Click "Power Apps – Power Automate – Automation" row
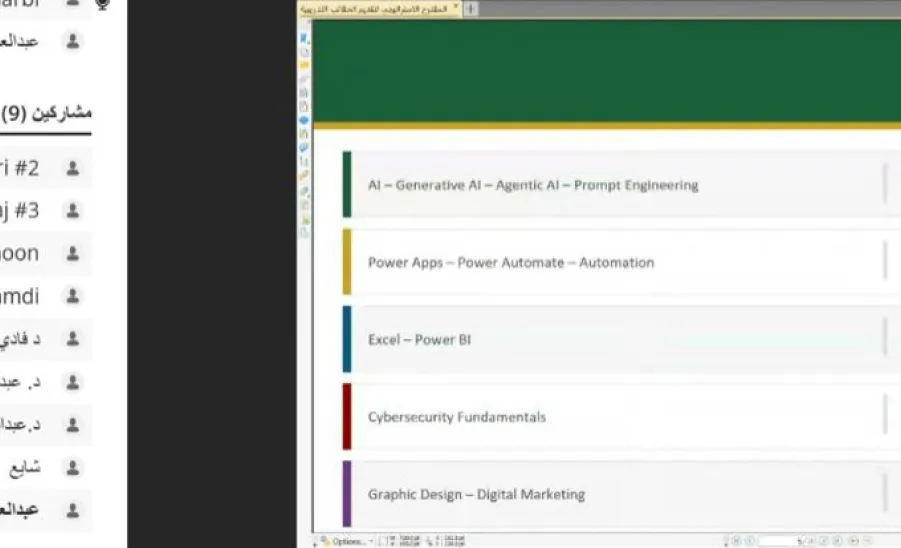Viewport: 901px width, 548px height. pos(622,262)
